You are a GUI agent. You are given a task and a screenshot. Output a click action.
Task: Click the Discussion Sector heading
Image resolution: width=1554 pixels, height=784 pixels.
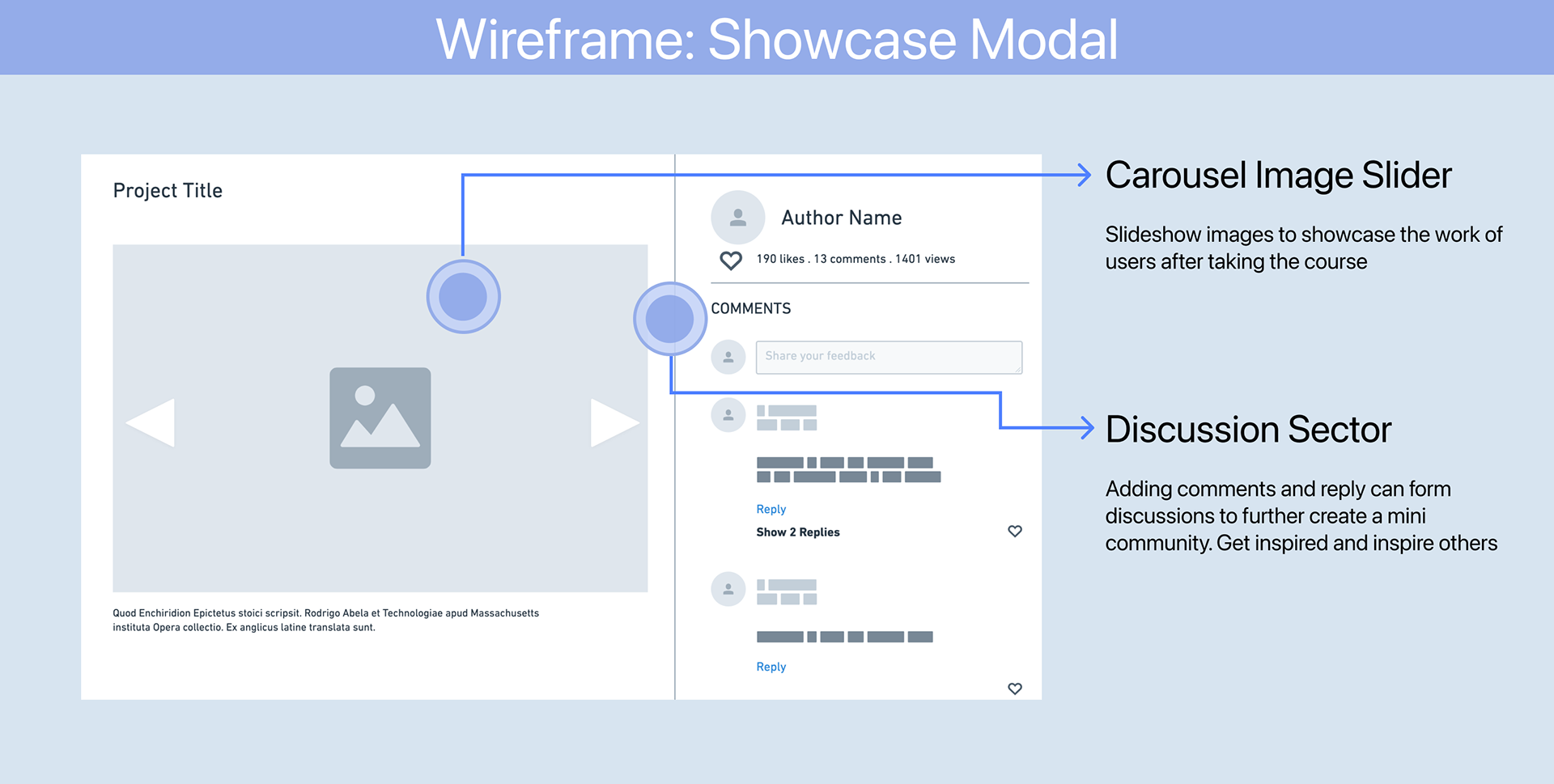(1249, 430)
